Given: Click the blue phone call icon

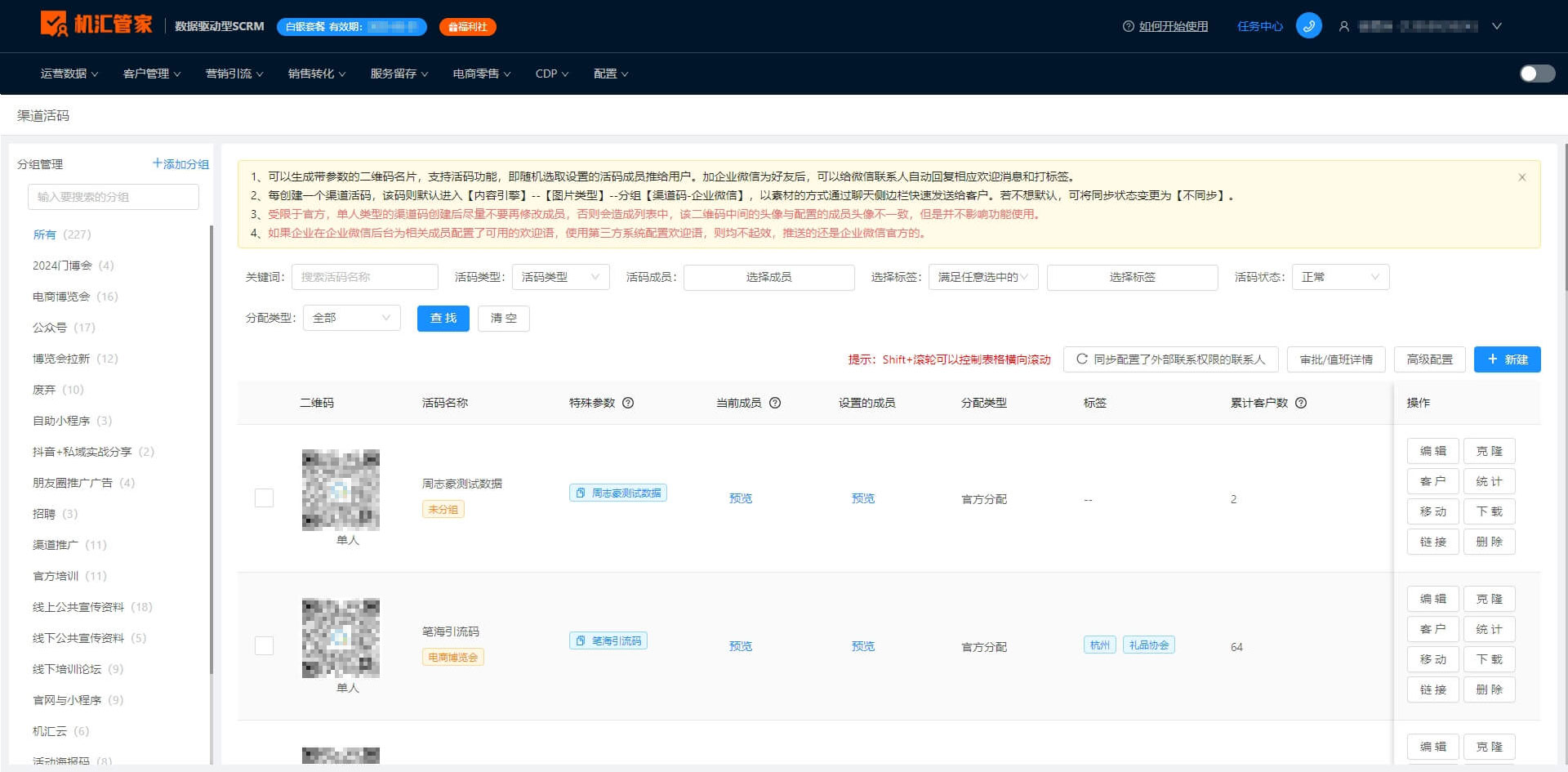Looking at the screenshot, I should coord(1308,26).
